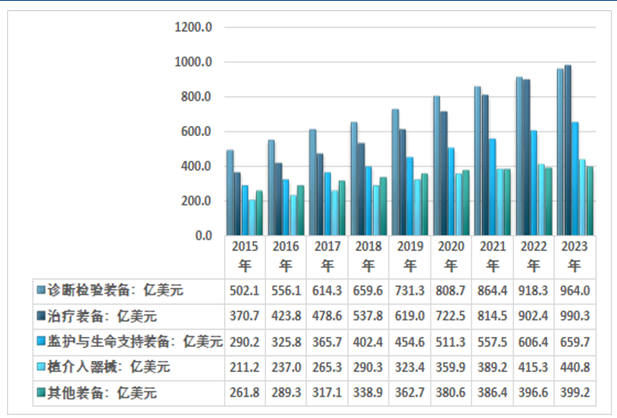617x418 pixels.
Task: Click the 2015年 column header
Action: click(x=245, y=256)
